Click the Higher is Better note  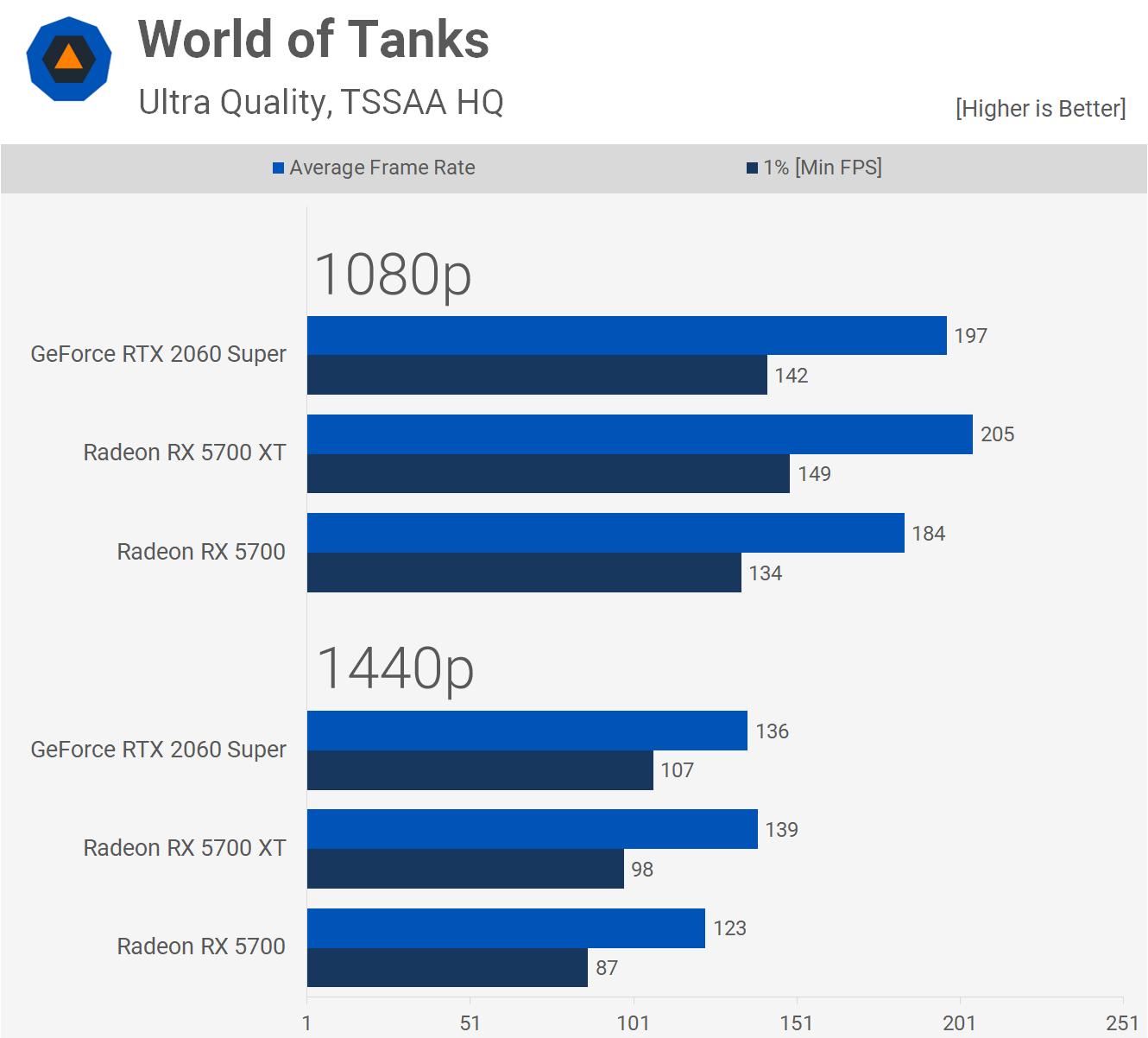point(1040,109)
